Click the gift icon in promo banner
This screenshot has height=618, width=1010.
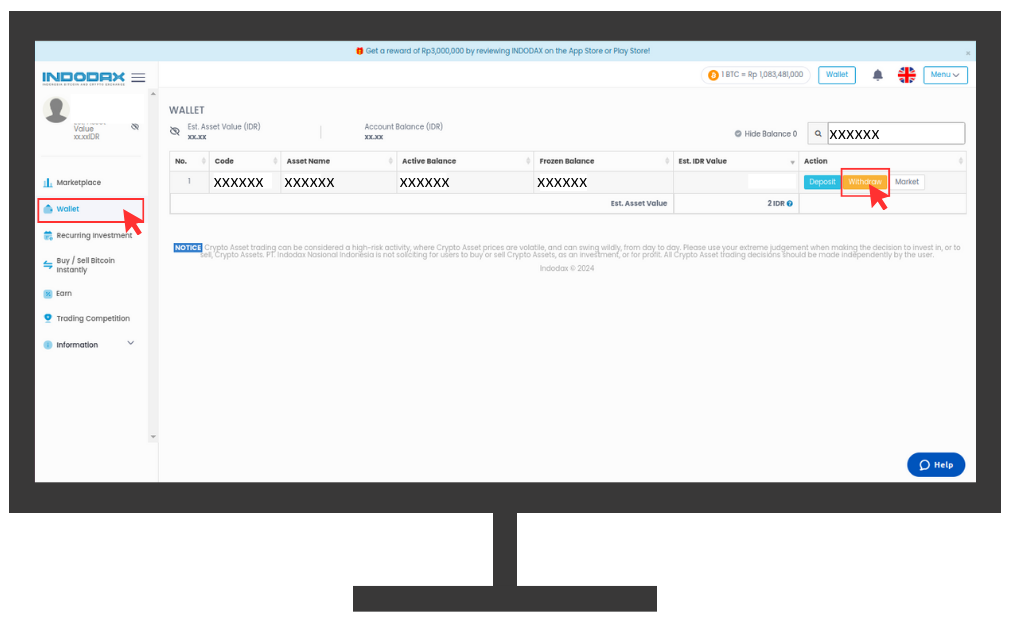point(359,51)
